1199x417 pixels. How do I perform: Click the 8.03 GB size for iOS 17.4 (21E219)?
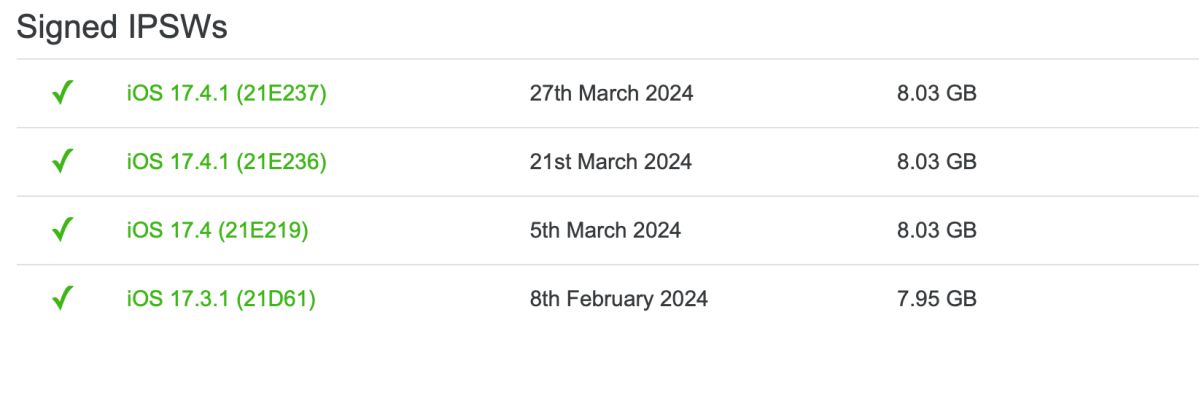(937, 230)
